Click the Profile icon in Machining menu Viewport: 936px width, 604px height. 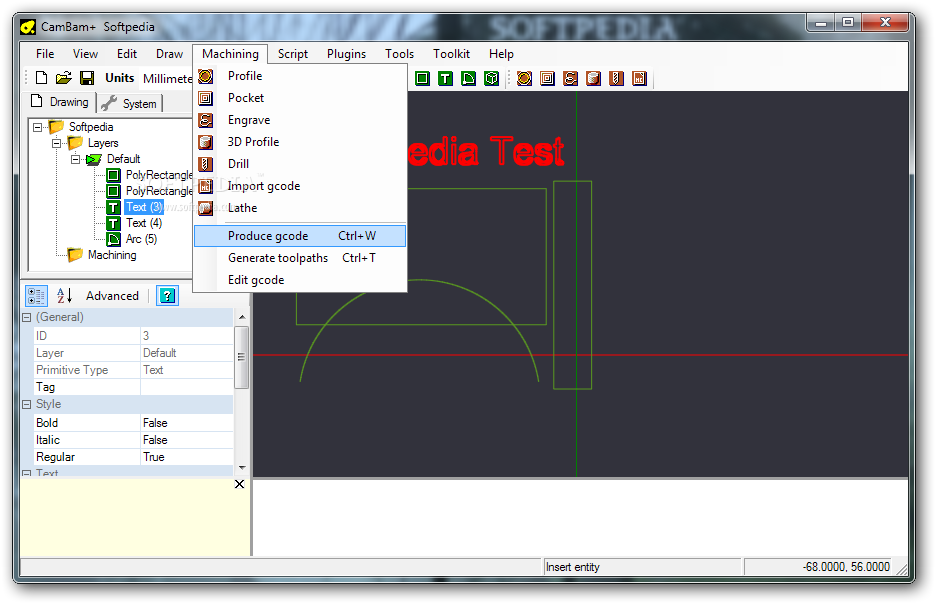205,76
